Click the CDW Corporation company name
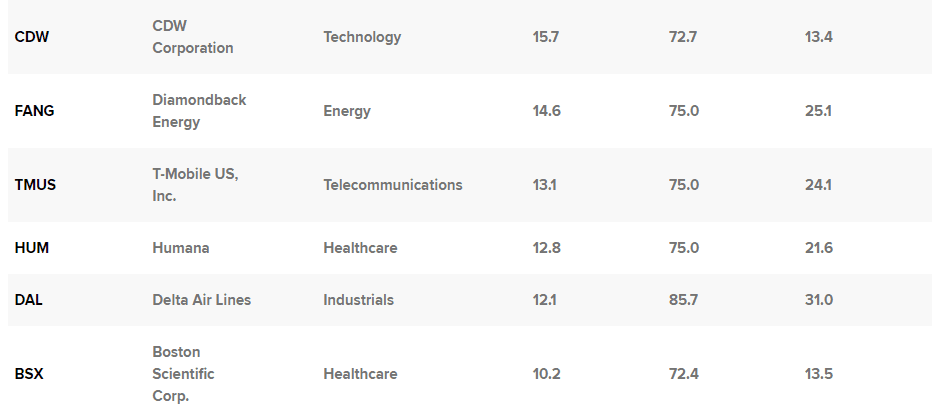932x414 pixels. [193, 37]
